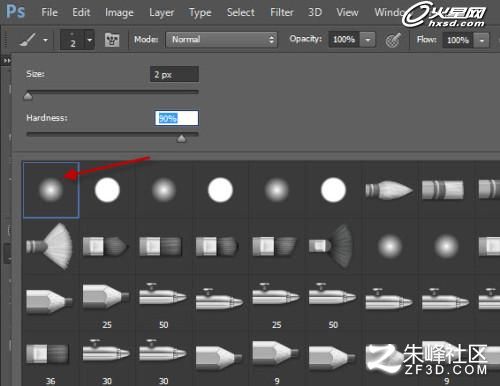Expand the Opacity slider arrow
The height and width of the screenshot is (386, 500).
(x=368, y=40)
